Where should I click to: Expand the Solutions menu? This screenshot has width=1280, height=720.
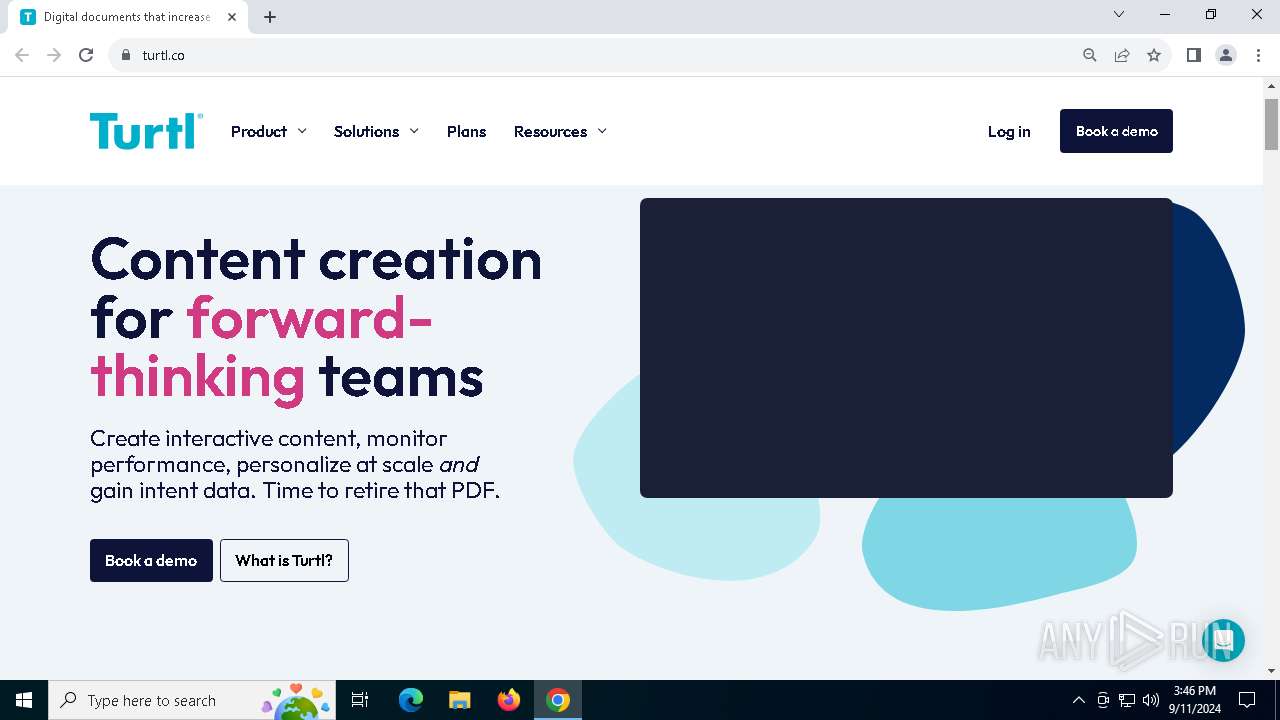point(376,131)
